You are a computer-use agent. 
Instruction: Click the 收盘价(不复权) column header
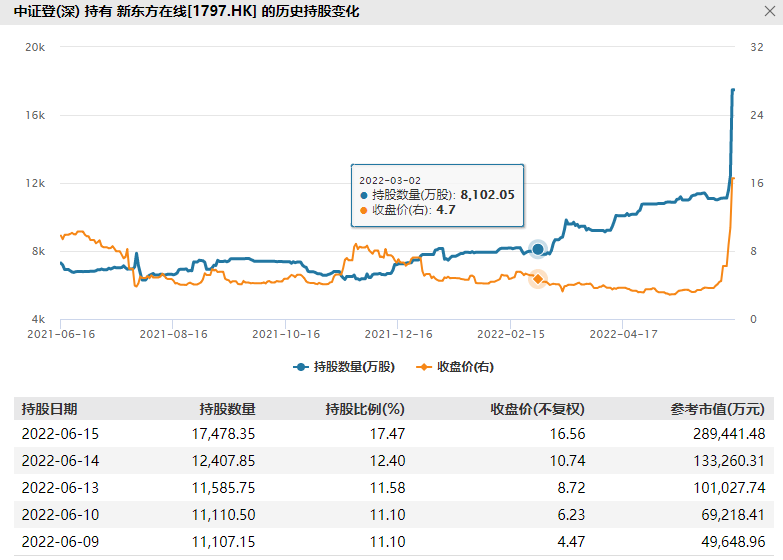tap(537, 409)
